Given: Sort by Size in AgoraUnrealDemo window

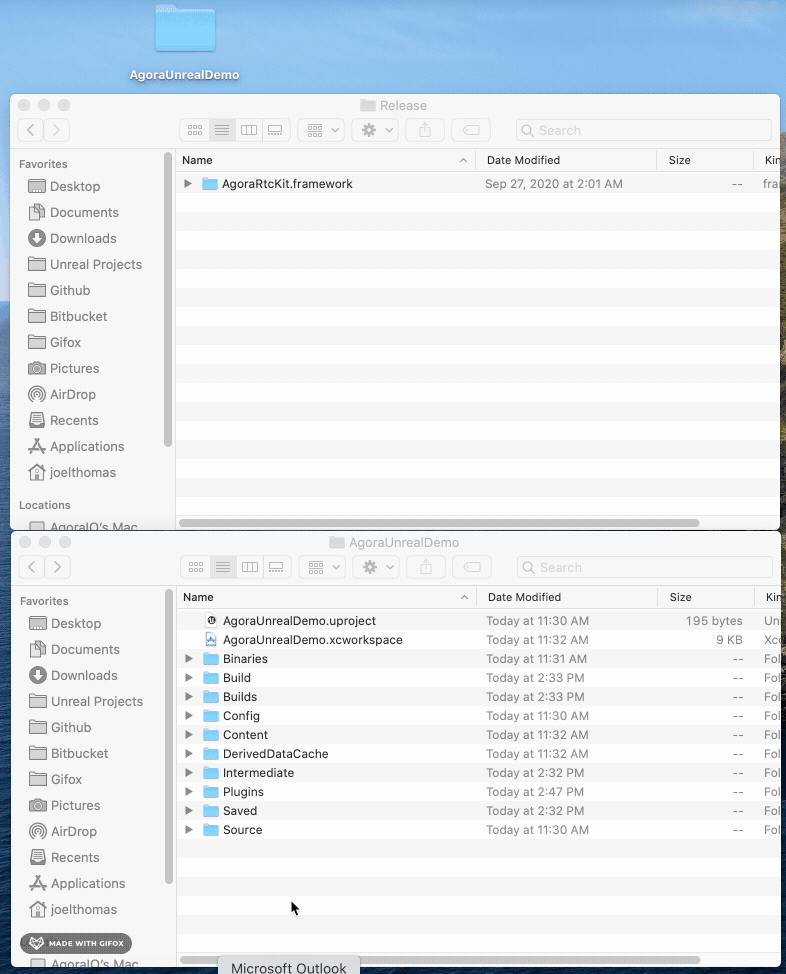Looking at the screenshot, I should coord(706,597).
